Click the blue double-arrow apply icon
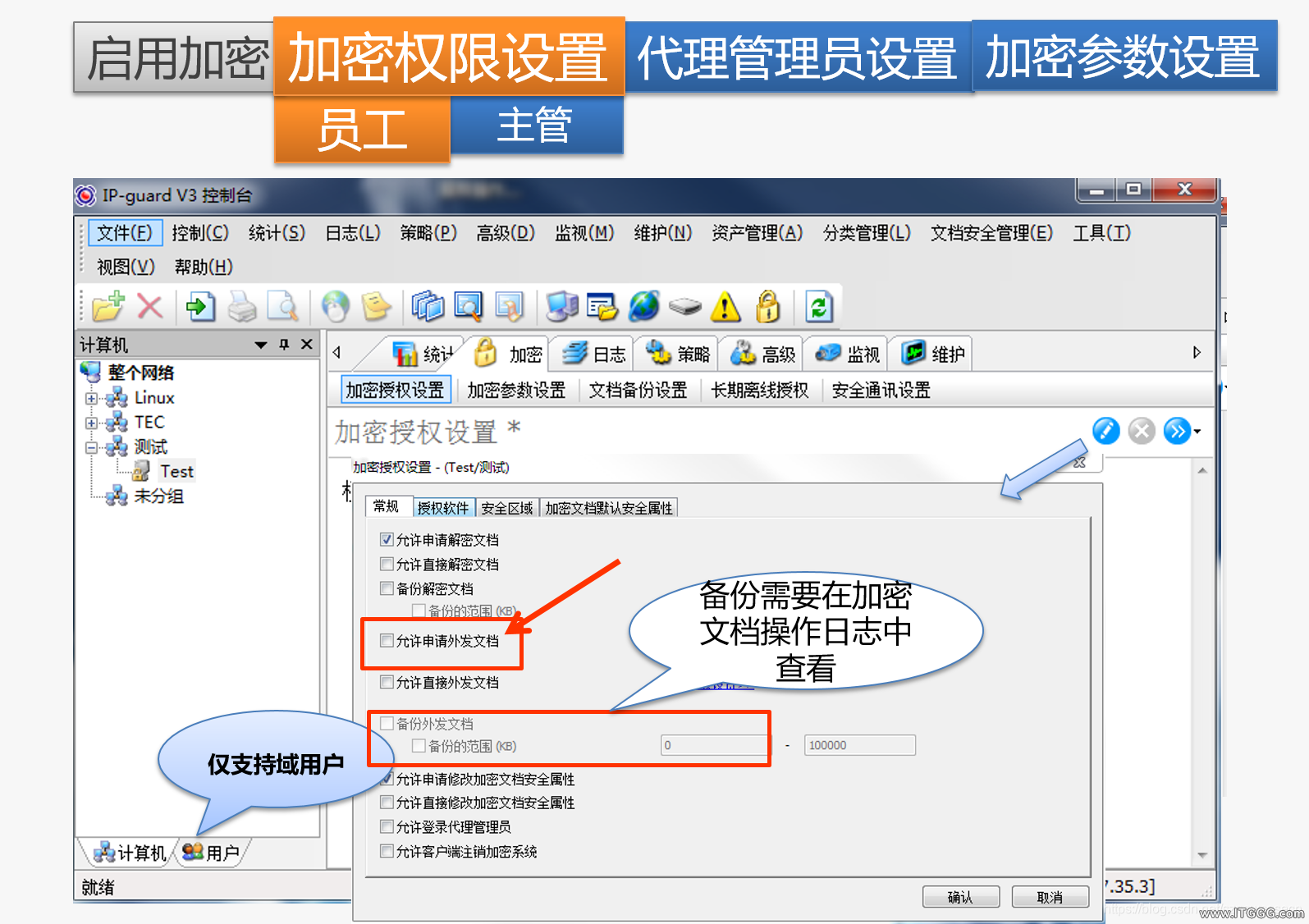The width and height of the screenshot is (1309, 924). (1177, 431)
